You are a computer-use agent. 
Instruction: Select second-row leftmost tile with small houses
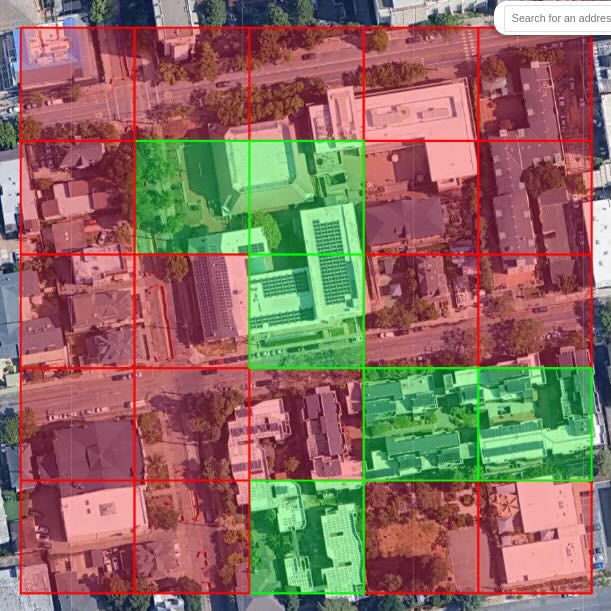(78, 198)
